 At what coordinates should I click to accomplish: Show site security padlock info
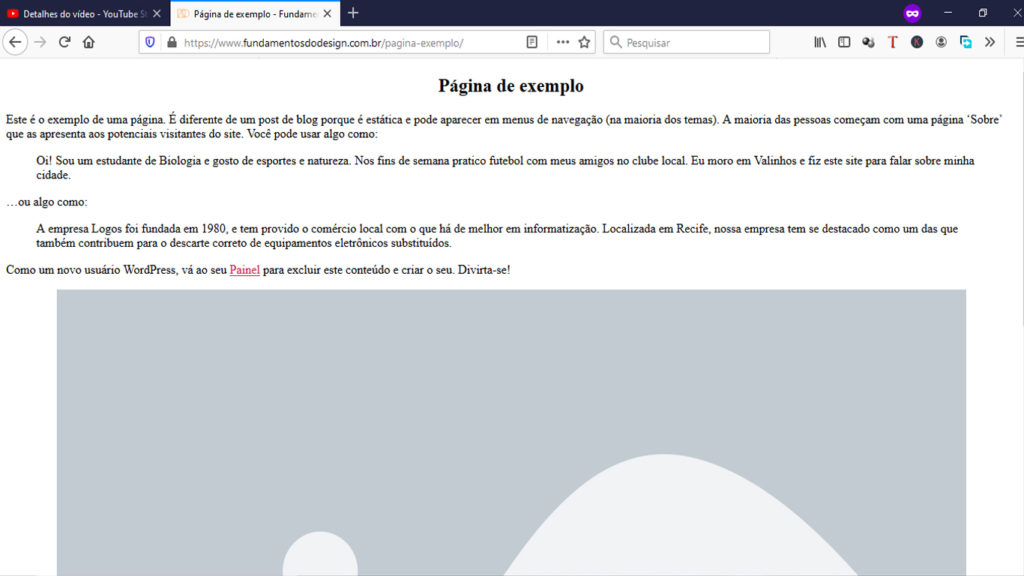(x=172, y=42)
